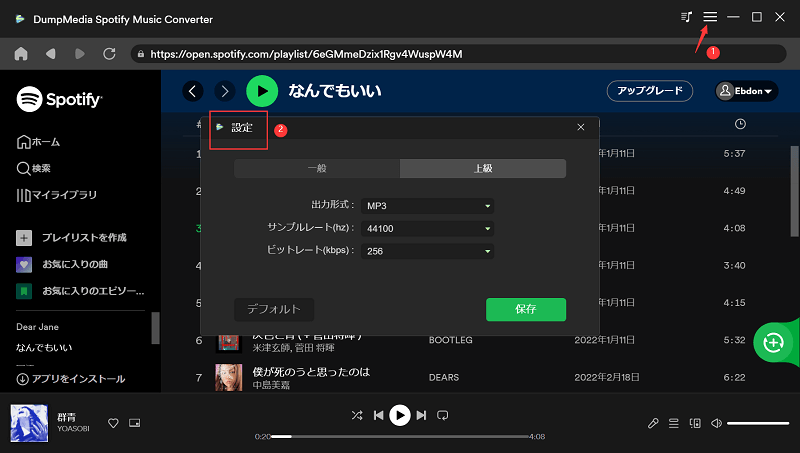The image size is (800, 453).
Task: Click アプリをインストール link
Action: tap(71, 379)
